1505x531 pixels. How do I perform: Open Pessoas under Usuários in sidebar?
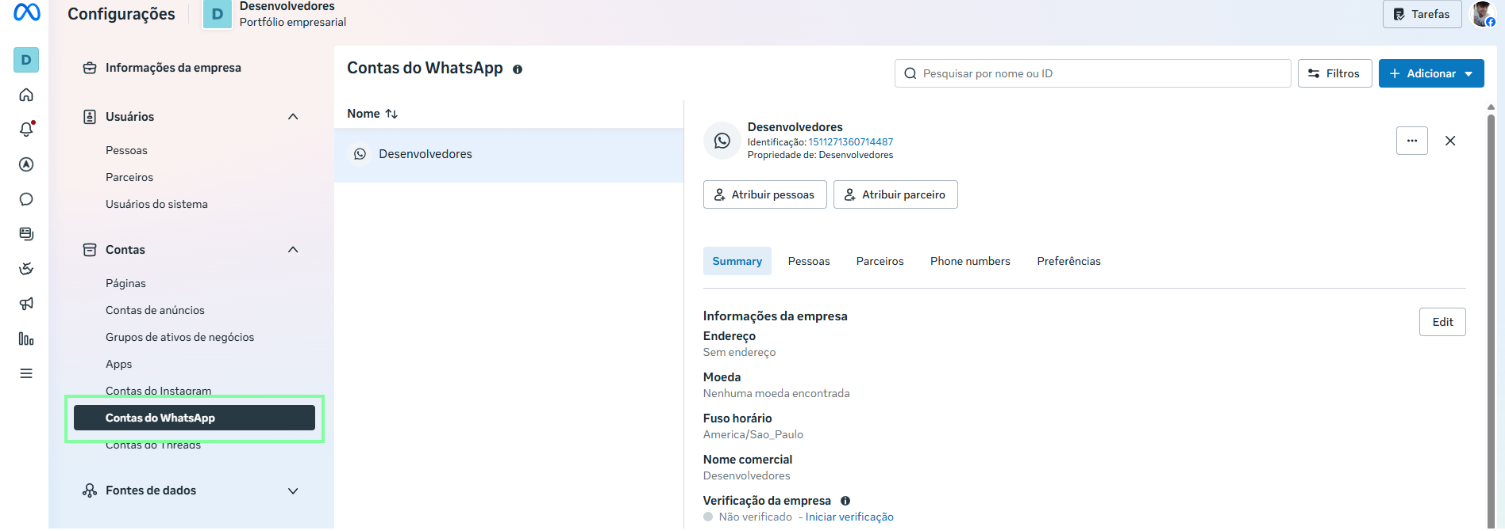126,150
